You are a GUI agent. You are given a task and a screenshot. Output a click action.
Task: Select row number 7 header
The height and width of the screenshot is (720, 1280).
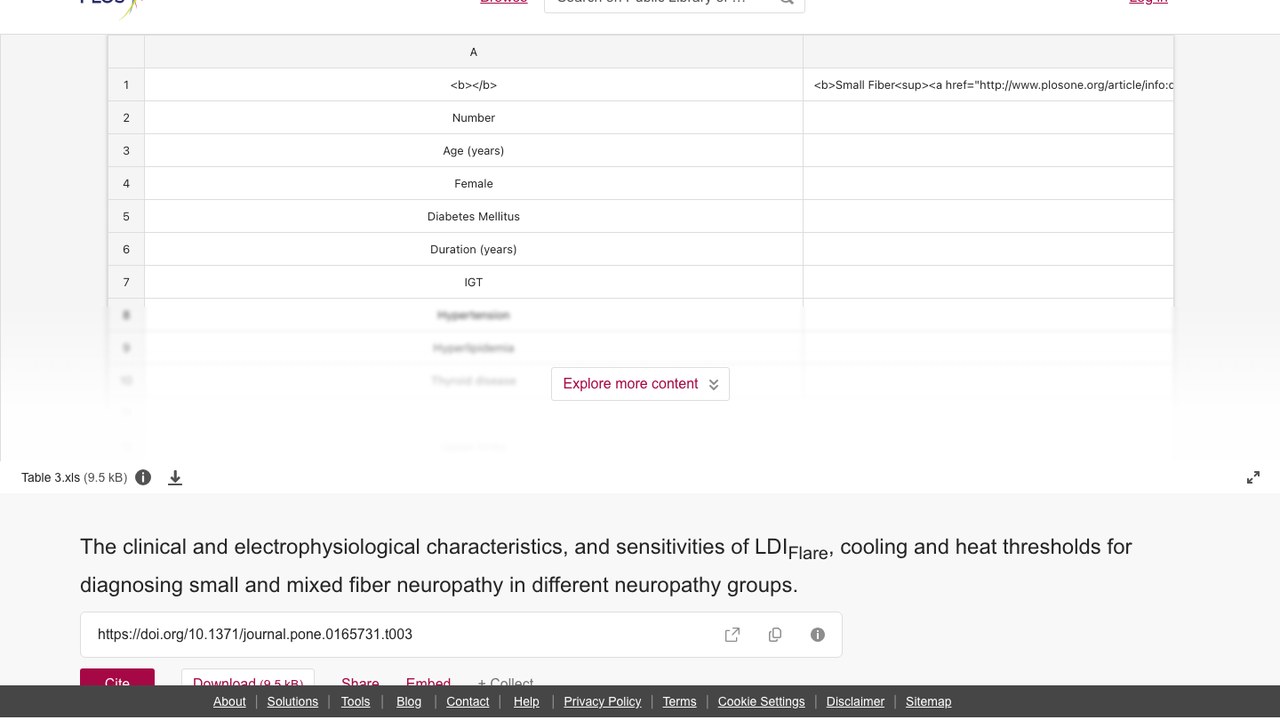click(x=126, y=283)
